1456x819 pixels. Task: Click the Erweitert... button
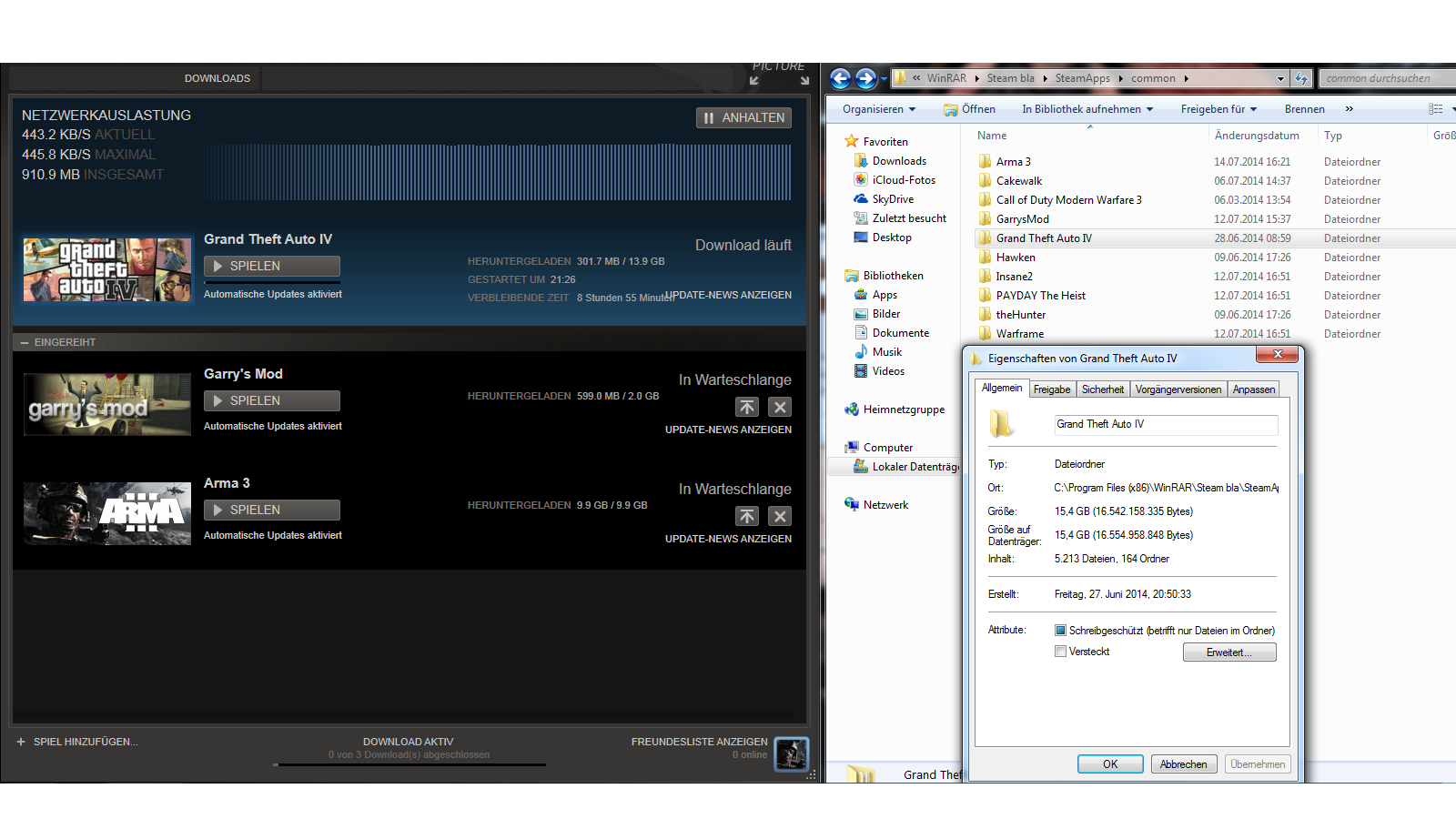pos(1229,652)
